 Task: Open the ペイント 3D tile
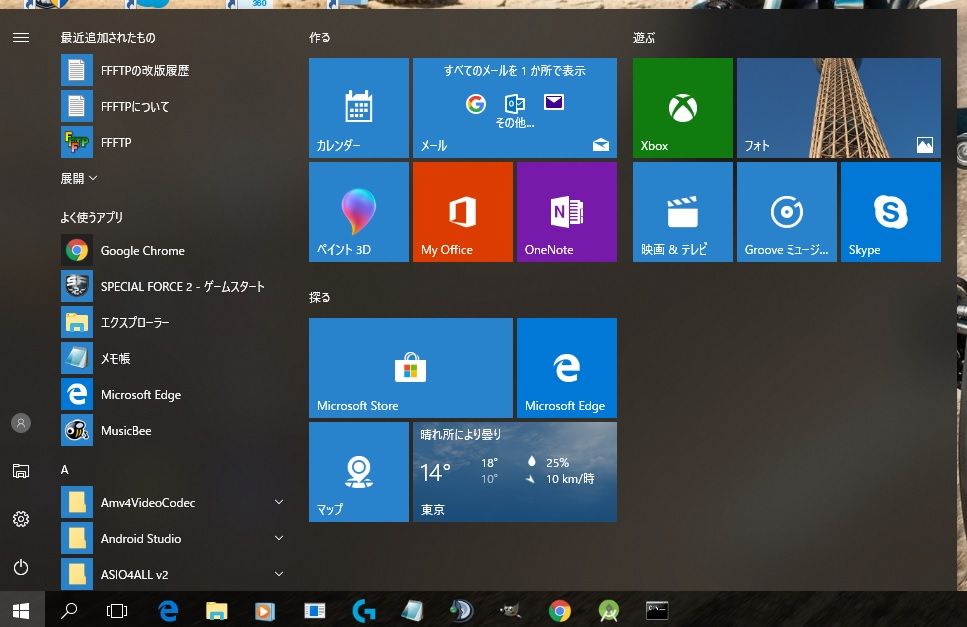coord(359,212)
